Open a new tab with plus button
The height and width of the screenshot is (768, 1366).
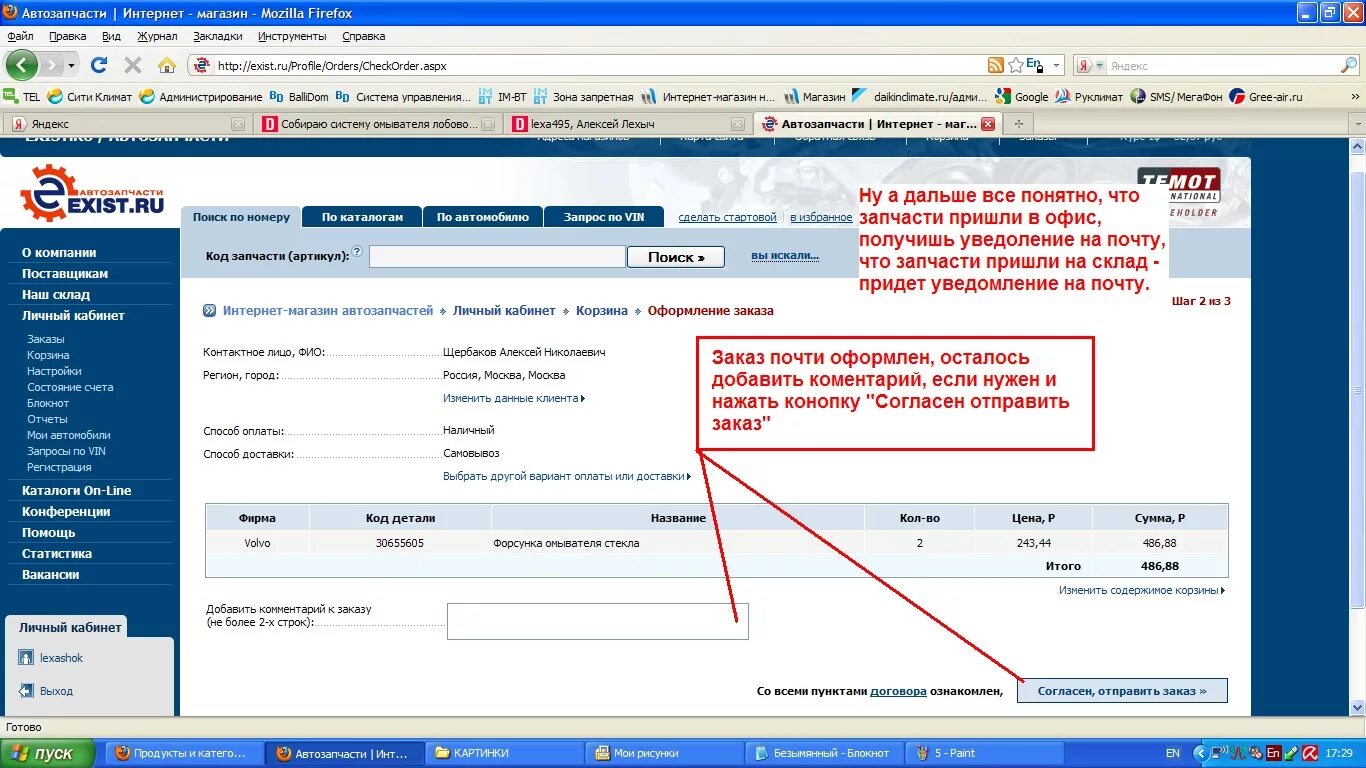tap(1019, 124)
